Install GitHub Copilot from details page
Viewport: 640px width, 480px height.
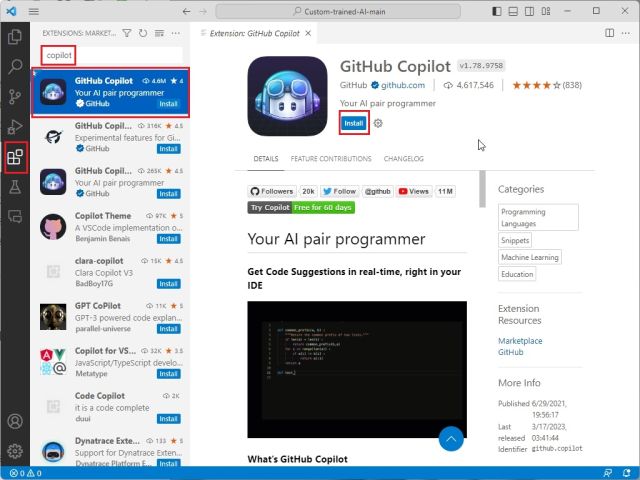[x=353, y=123]
